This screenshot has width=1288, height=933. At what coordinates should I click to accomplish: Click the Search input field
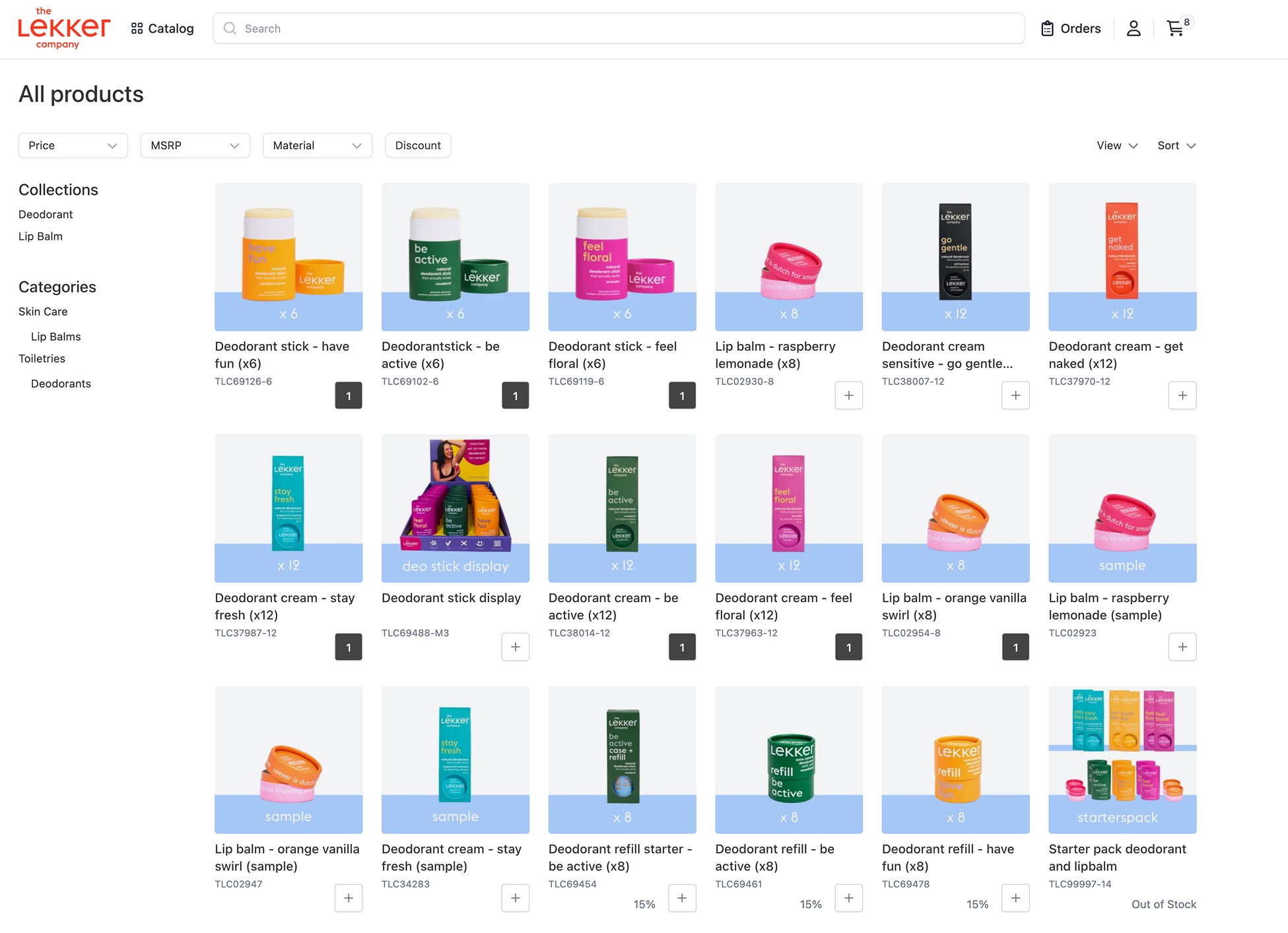coord(618,28)
